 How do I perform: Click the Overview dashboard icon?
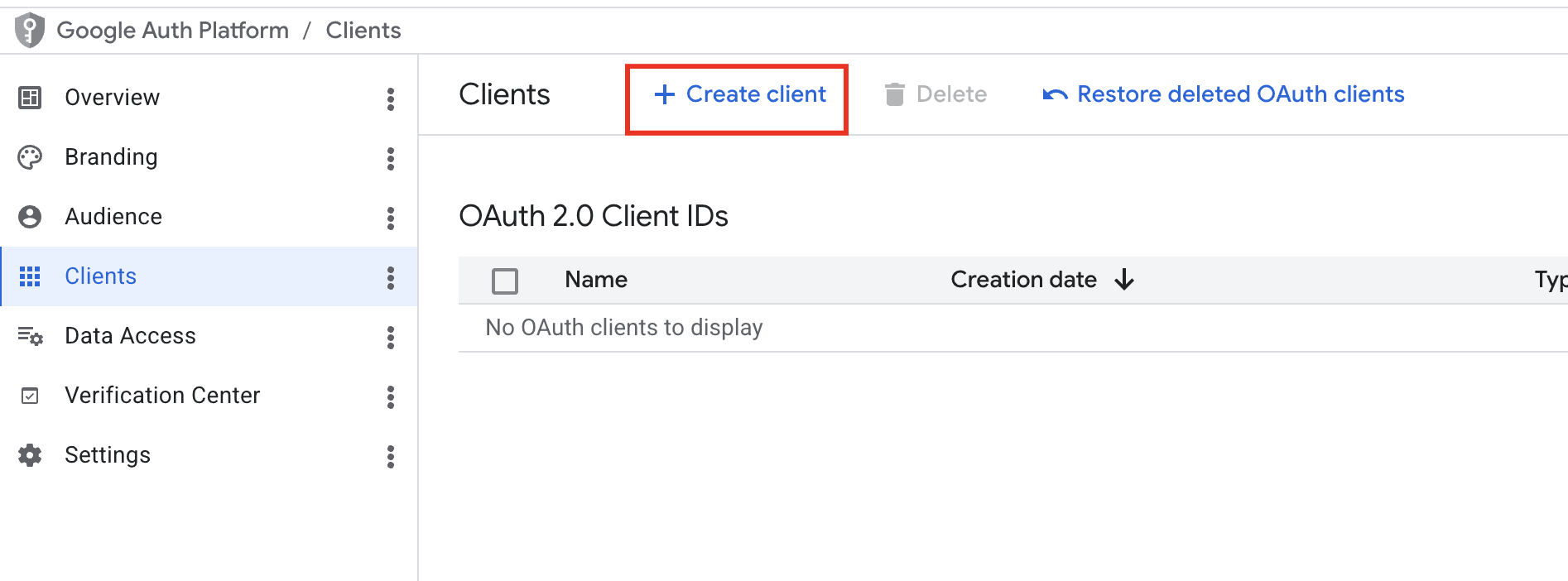30,98
